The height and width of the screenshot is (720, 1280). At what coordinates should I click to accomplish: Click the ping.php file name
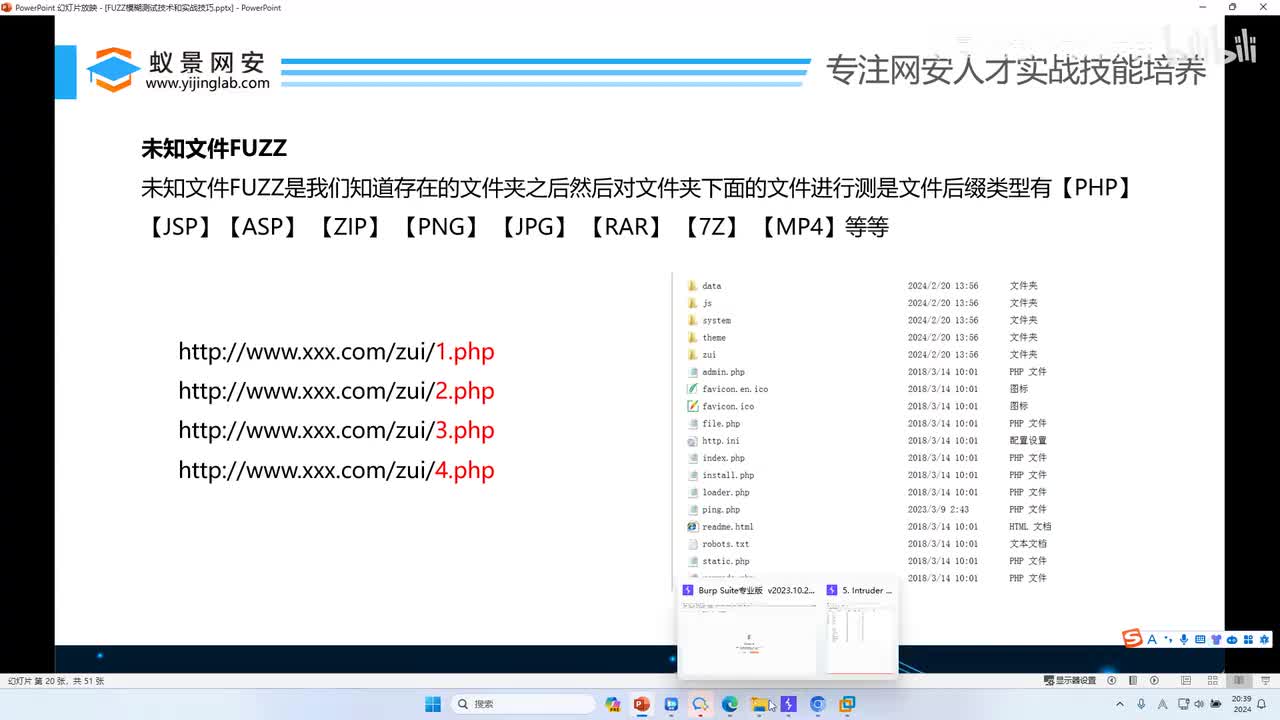point(721,510)
